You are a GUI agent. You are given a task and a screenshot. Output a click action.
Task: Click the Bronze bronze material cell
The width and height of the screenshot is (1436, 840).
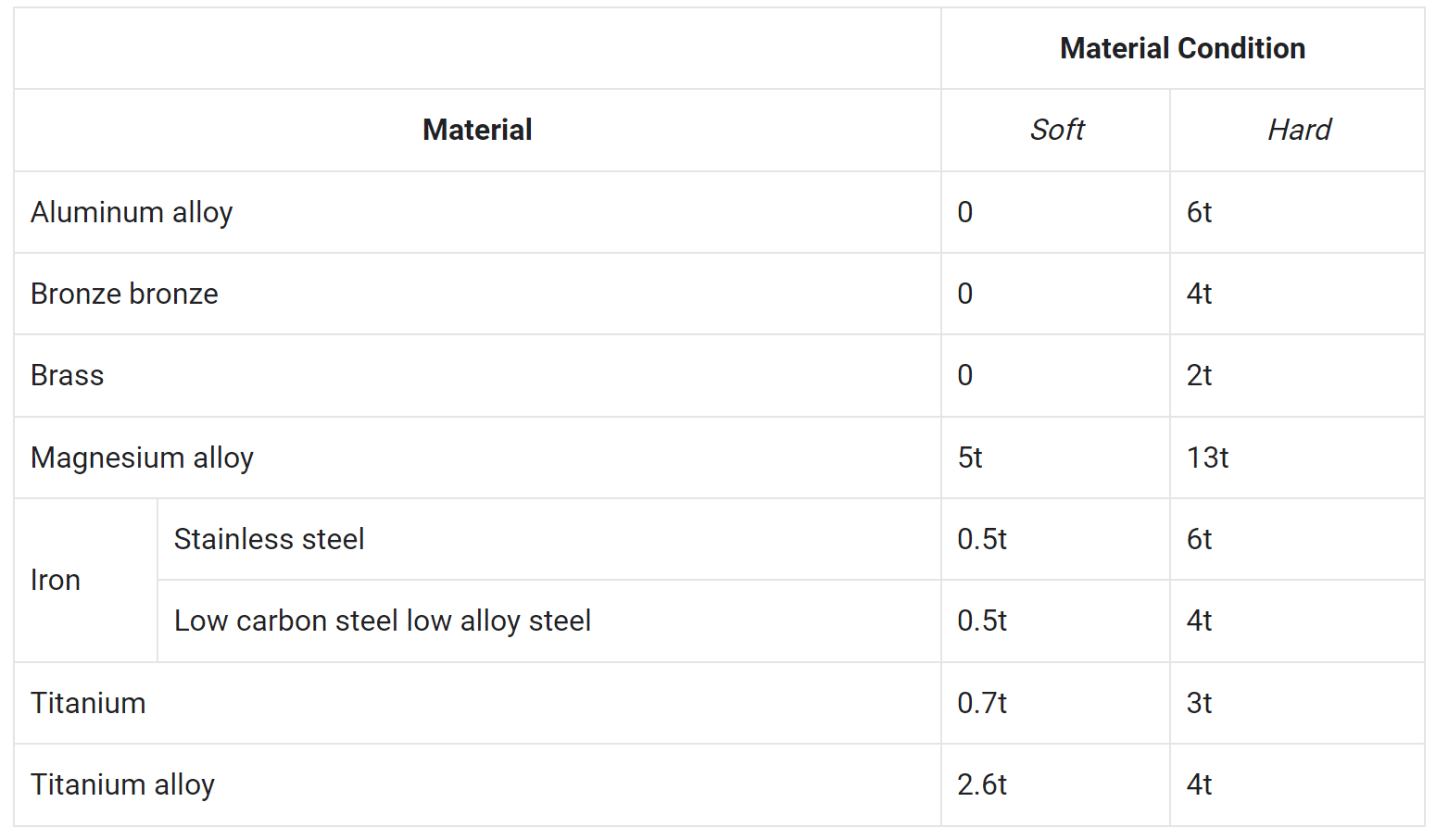[124, 294]
